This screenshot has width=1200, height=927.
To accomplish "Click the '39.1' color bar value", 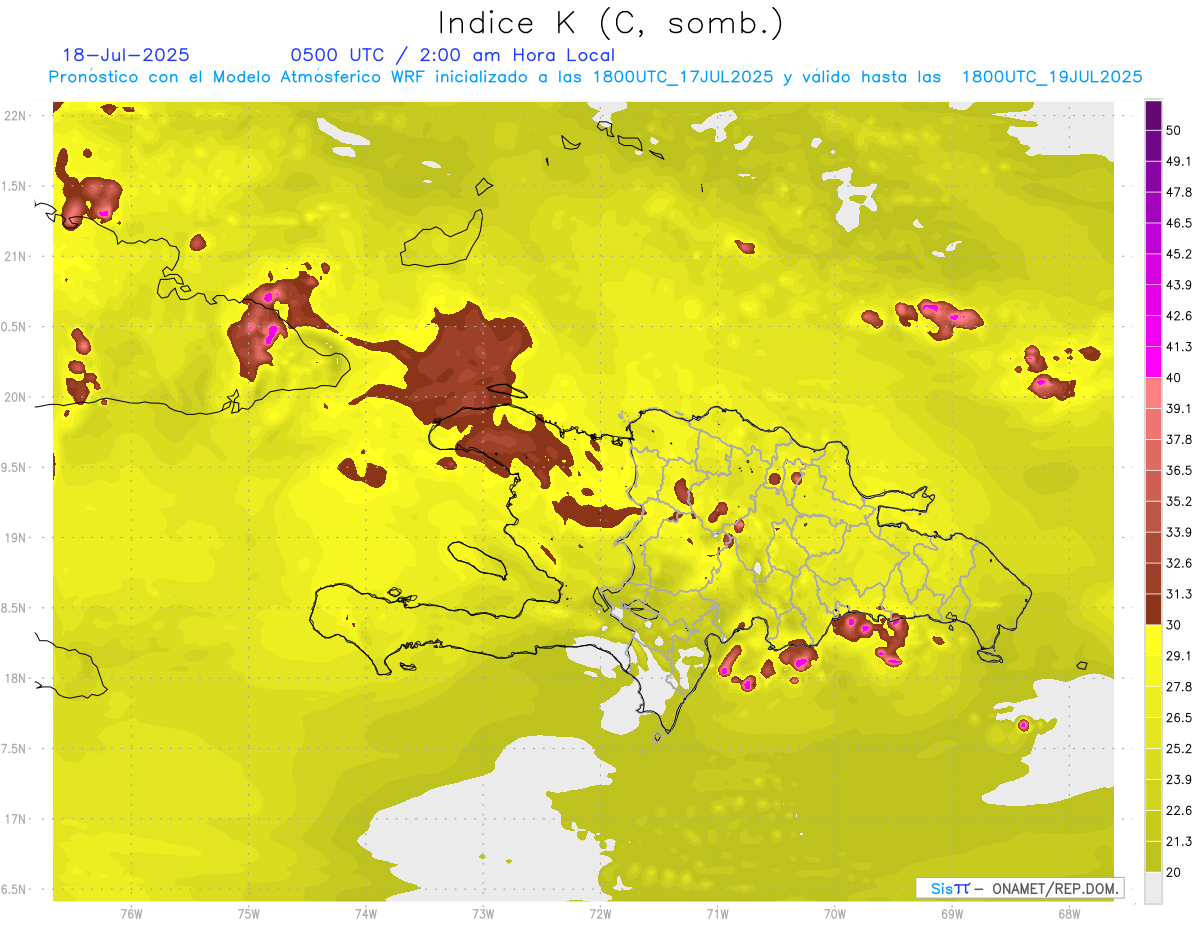I will [x=1178, y=408].
